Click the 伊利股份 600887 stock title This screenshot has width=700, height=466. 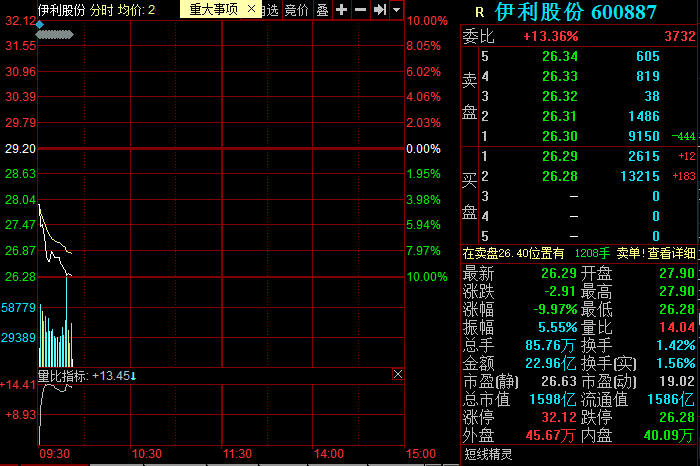click(576, 12)
